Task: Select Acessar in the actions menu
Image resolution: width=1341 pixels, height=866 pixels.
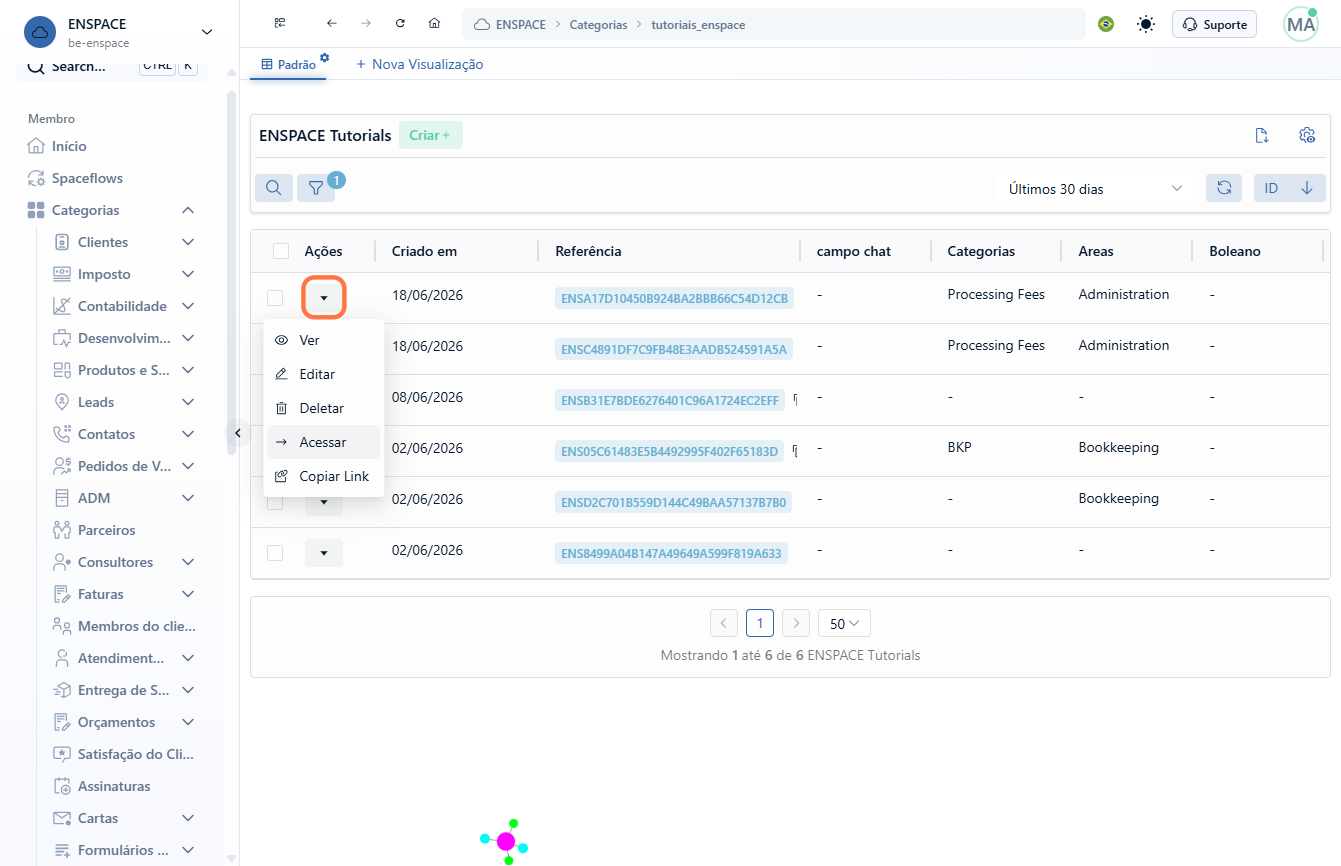Action: 323,442
